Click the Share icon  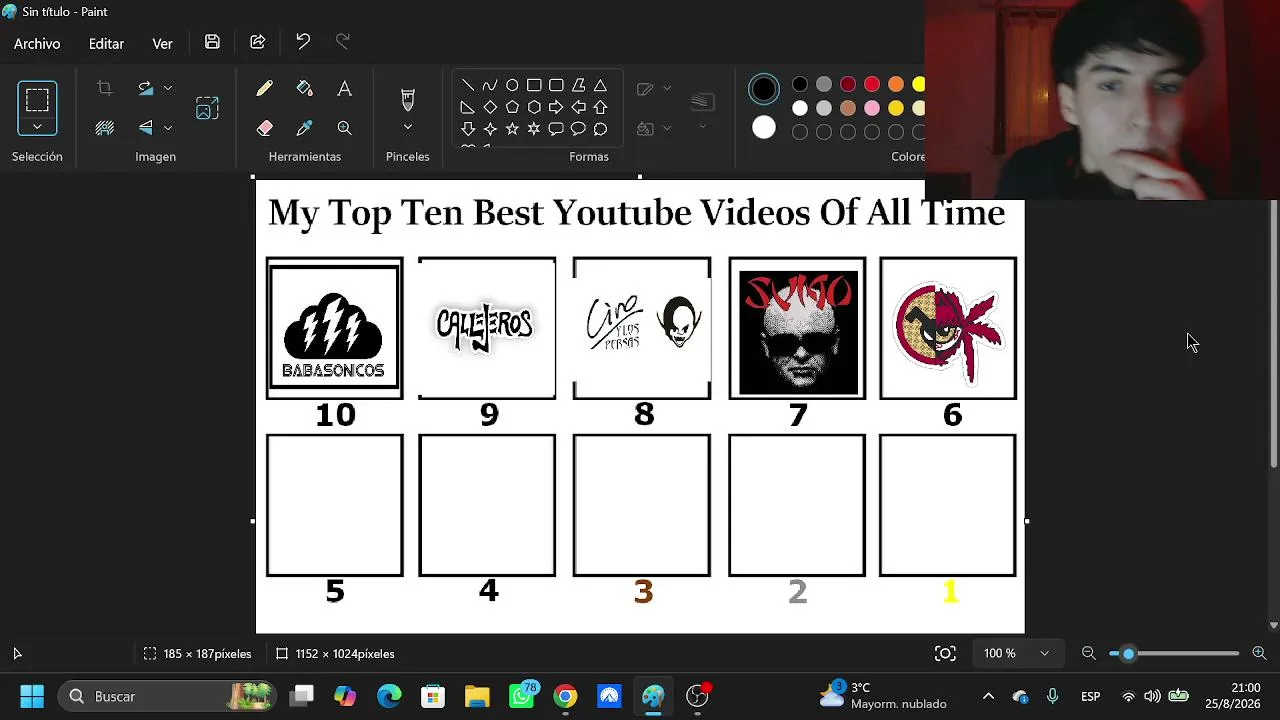(x=257, y=42)
